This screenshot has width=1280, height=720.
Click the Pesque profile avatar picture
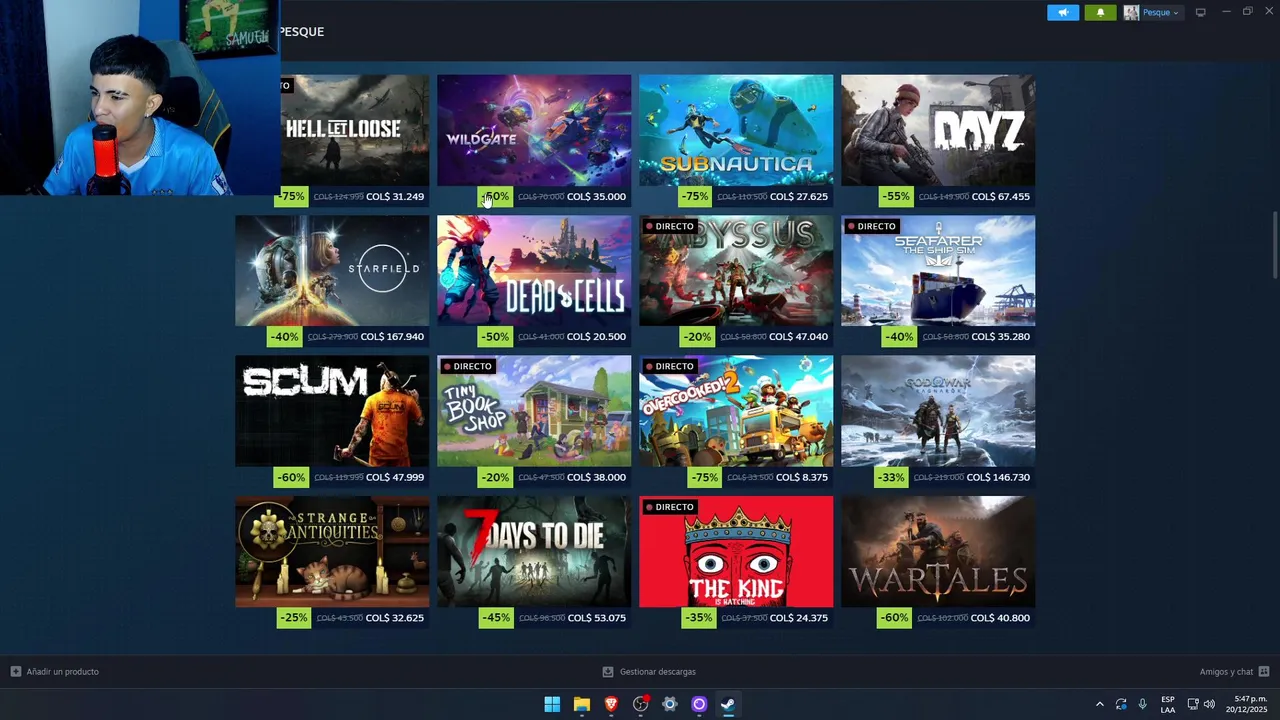pos(1131,12)
